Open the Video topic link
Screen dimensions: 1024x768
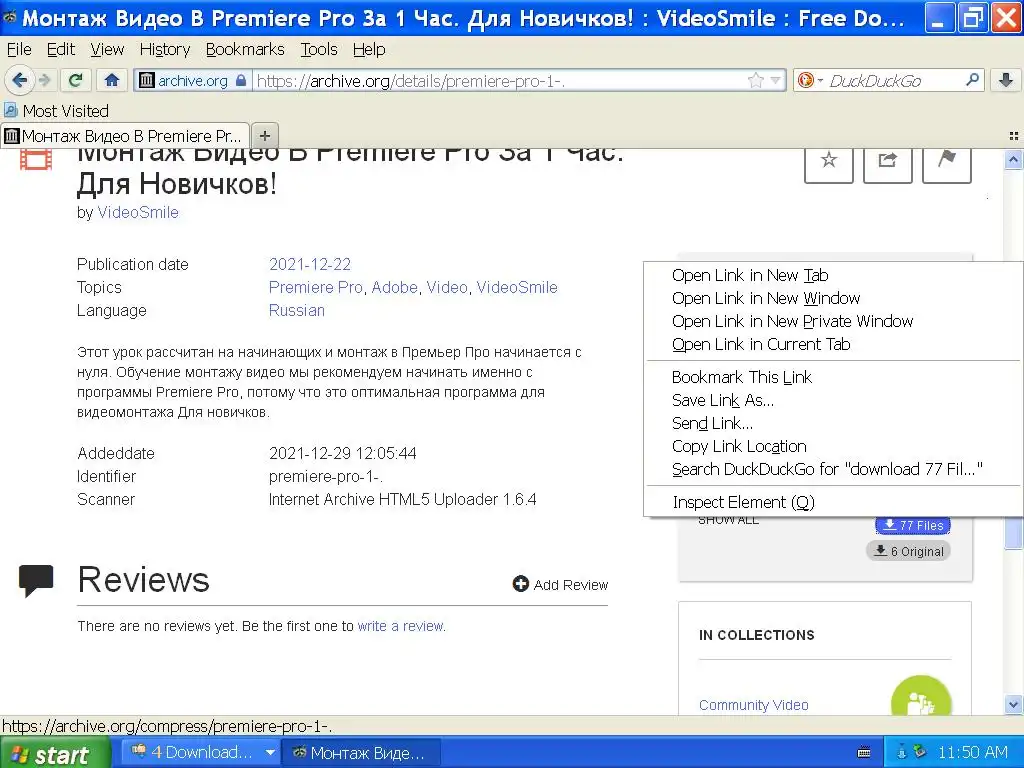point(447,287)
